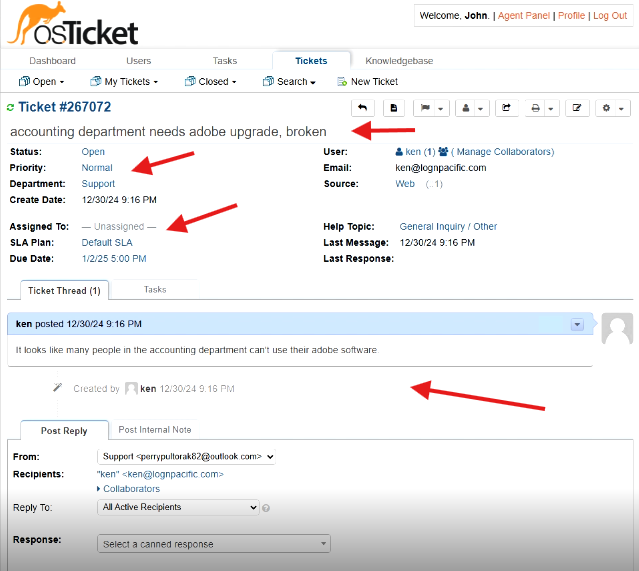Switch to the ticket's Tasks sub-tab
This screenshot has width=639, height=571.
[x=155, y=289]
